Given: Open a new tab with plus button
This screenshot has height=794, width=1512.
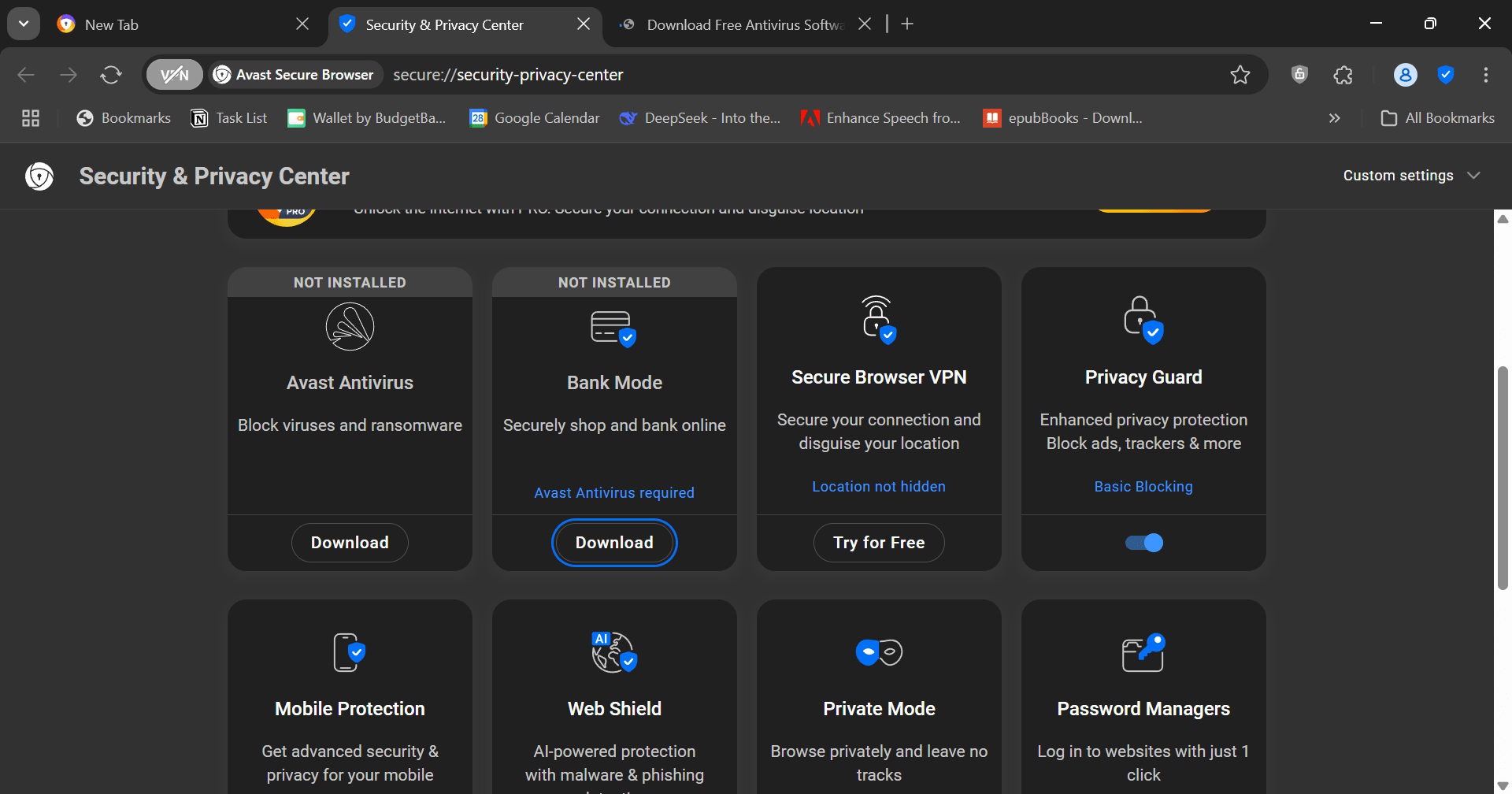Looking at the screenshot, I should pos(907,24).
